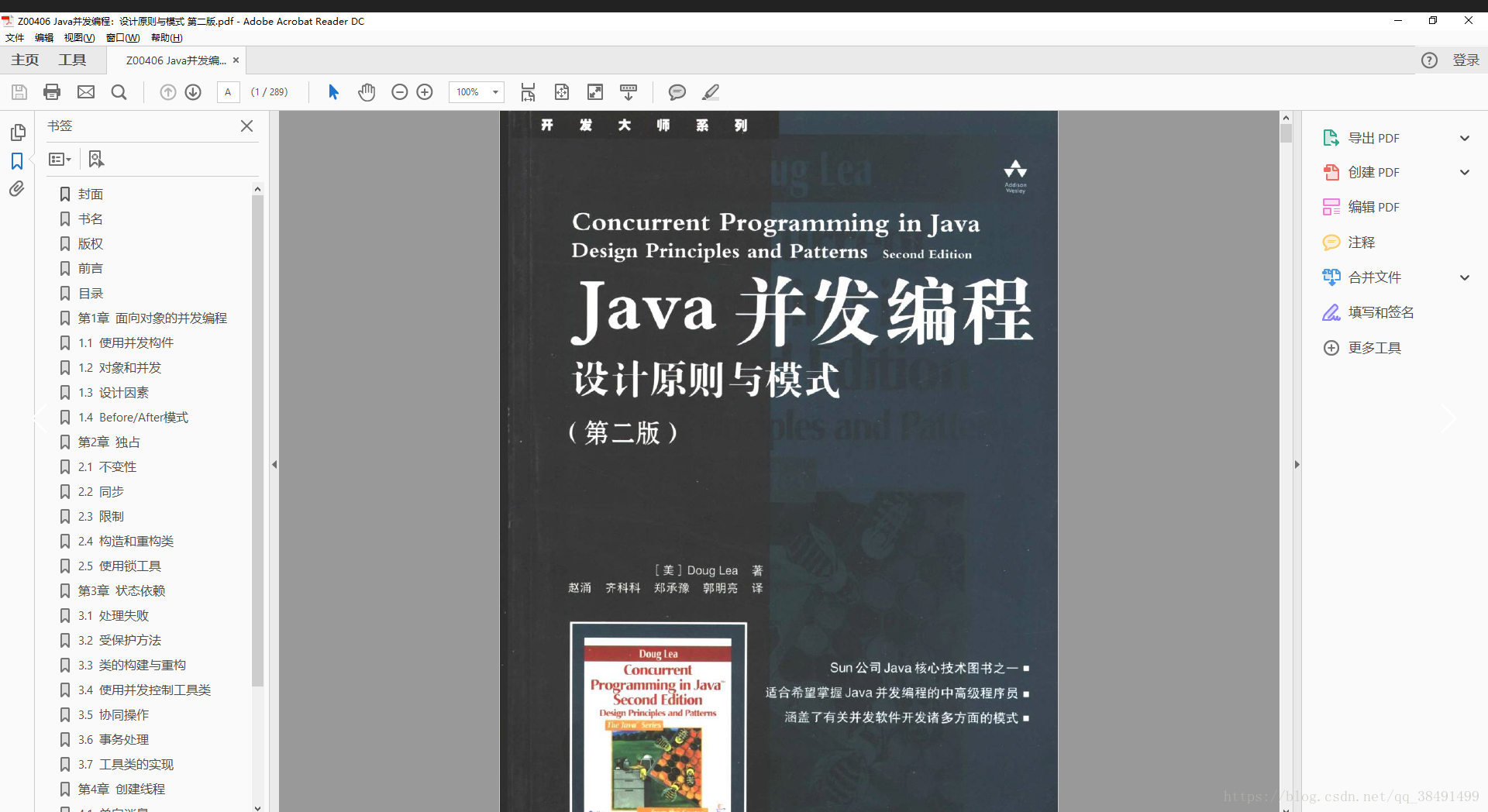Open Help question mark icon
The image size is (1488, 812).
point(1429,60)
